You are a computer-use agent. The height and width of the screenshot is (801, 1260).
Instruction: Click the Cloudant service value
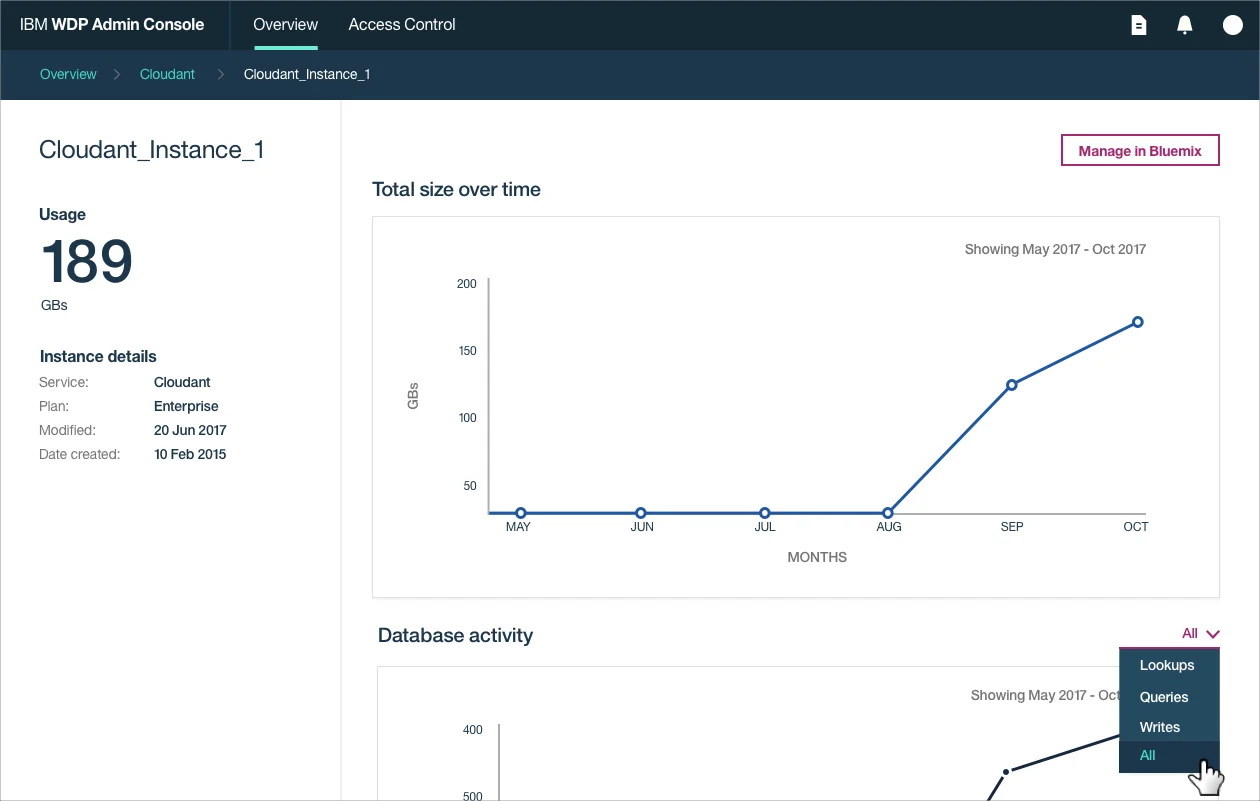point(182,382)
